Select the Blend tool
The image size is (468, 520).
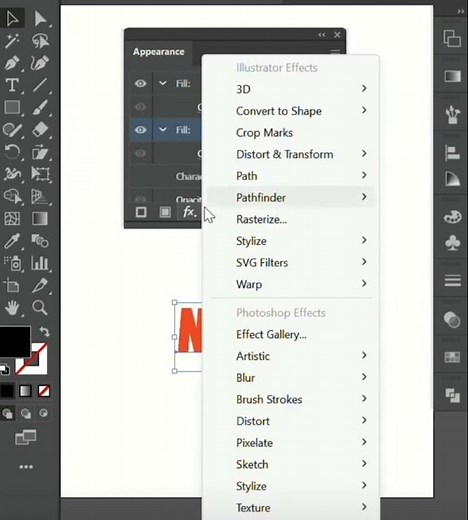click(x=40, y=241)
